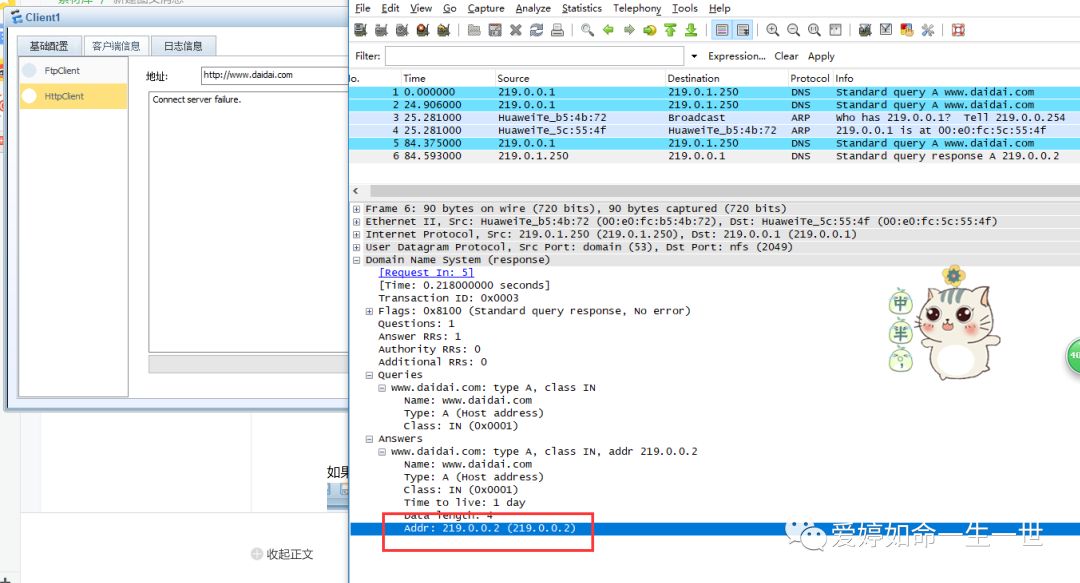Screen dimensions: 1080x583
Task: Toggle auto scroll in live capture
Action: click(x=742, y=30)
